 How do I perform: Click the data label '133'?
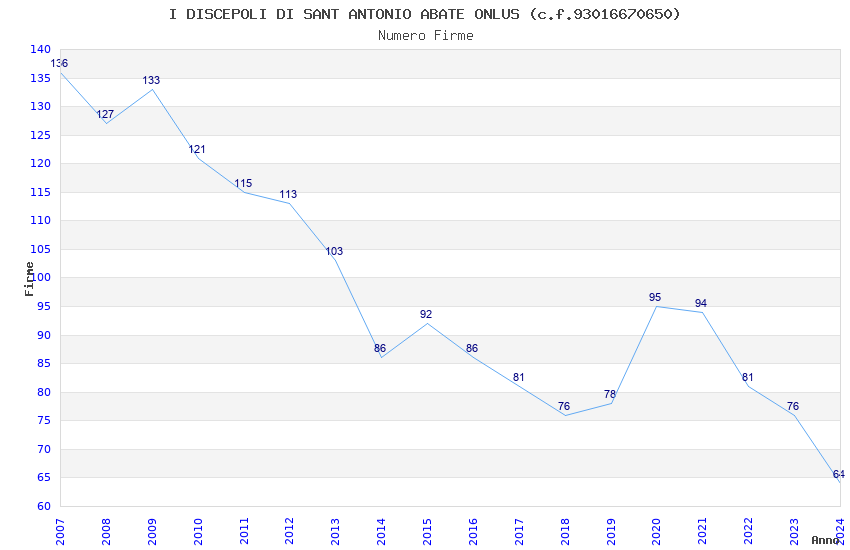151,80
